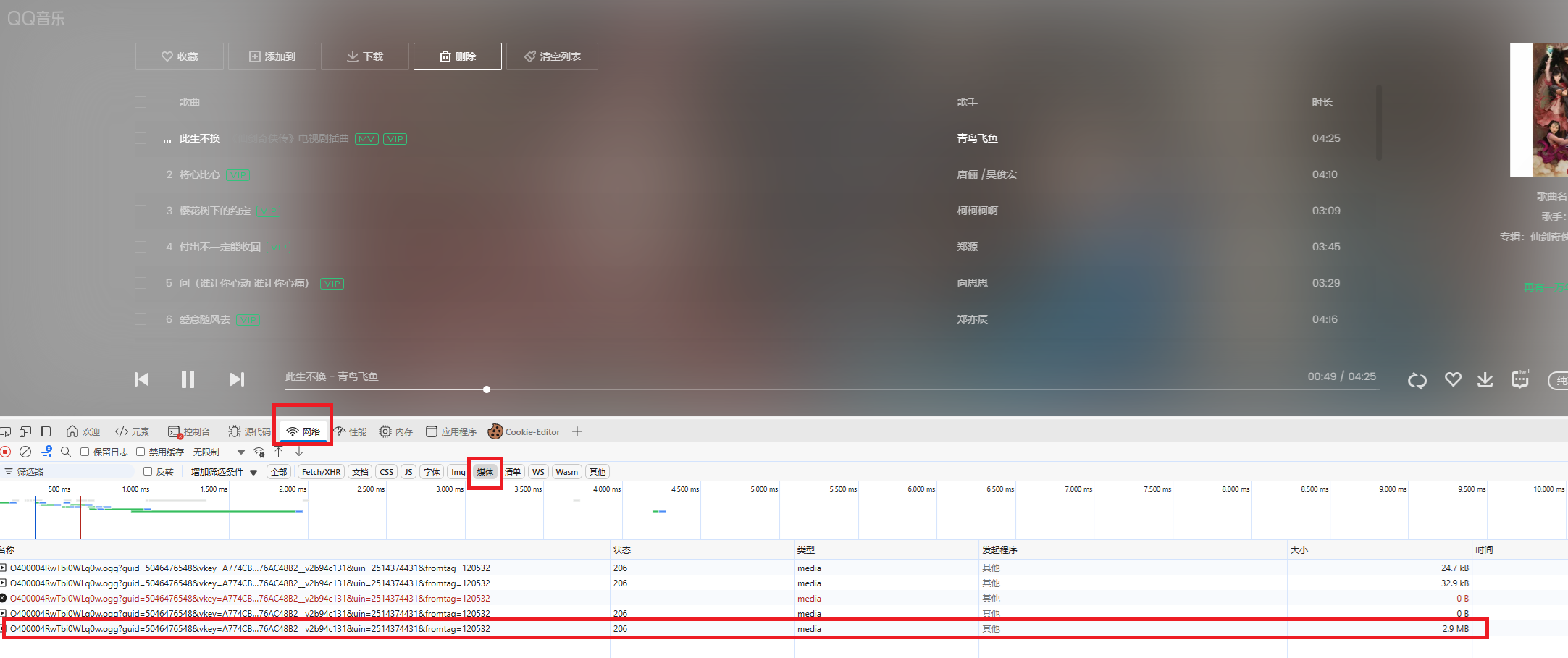Image resolution: width=1568 pixels, height=658 pixels.
Task: Click the 清空列表 button
Action: (x=552, y=56)
